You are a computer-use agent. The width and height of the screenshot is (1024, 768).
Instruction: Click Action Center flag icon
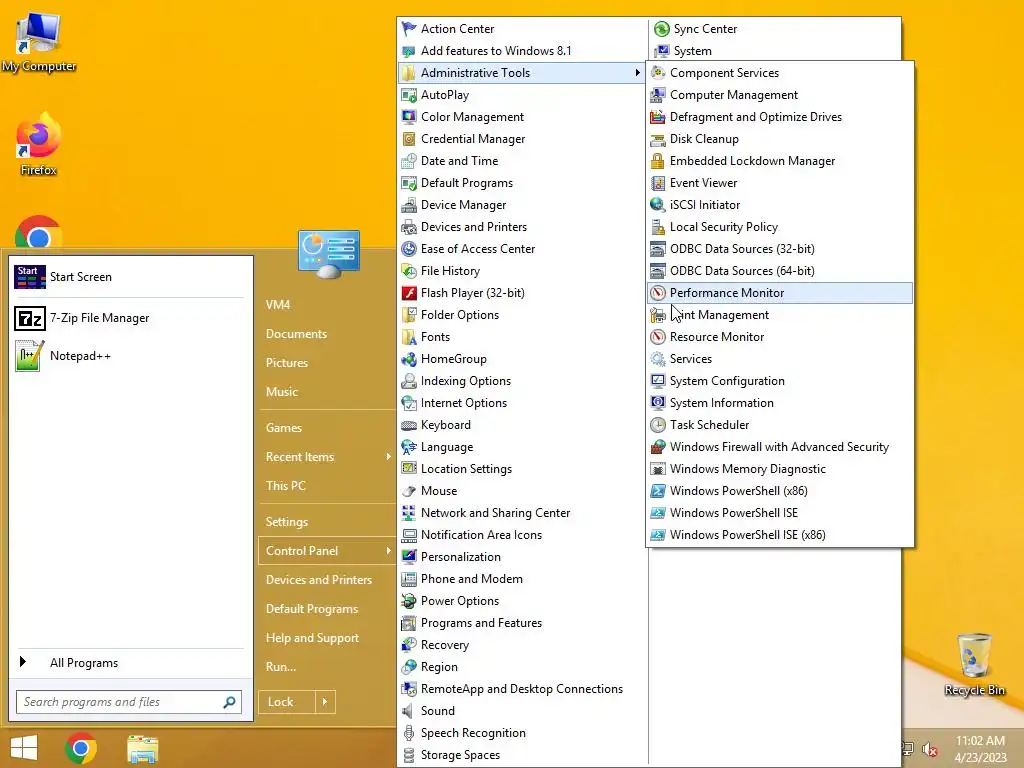[x=409, y=29]
